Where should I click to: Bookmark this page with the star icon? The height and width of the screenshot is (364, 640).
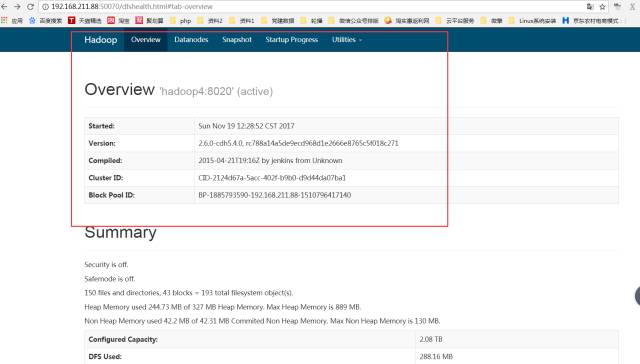click(x=602, y=7)
